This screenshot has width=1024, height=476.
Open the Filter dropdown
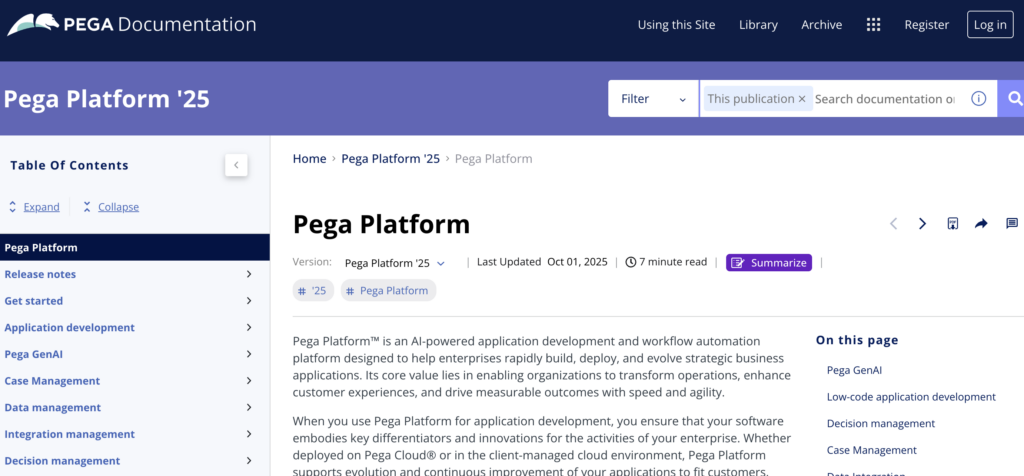tap(653, 99)
